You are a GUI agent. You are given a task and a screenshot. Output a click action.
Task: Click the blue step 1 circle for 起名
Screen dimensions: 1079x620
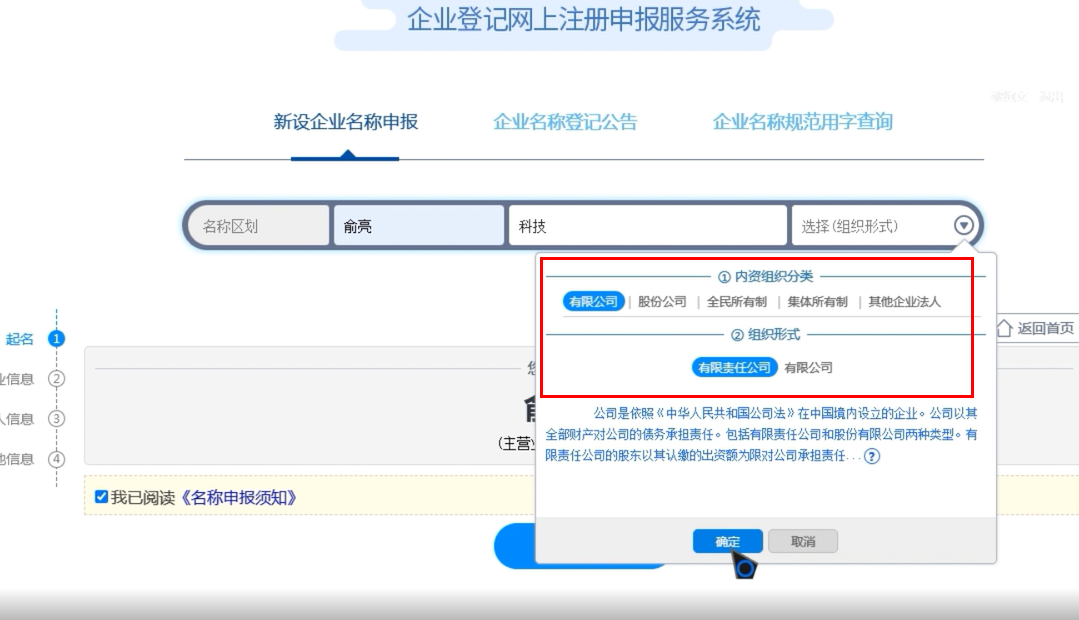[55, 338]
